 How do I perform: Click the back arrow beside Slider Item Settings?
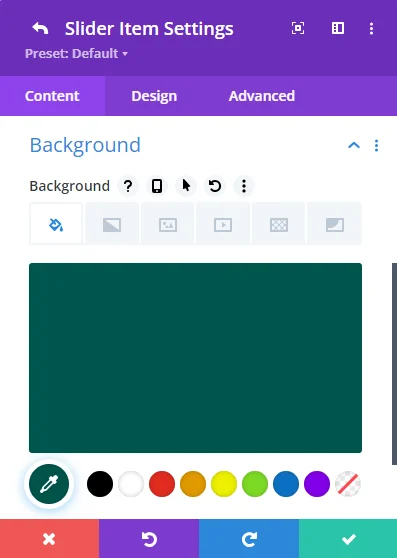40,28
